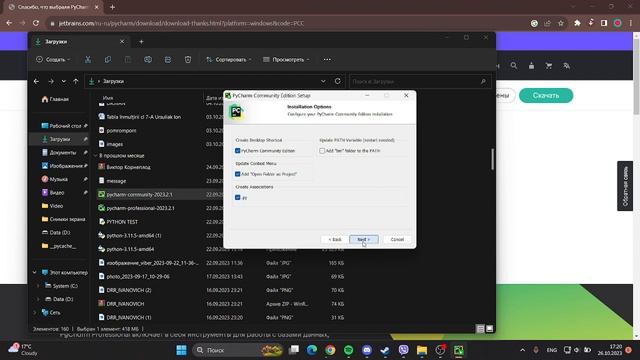Screen dimensions: 640x360
Task: Bookmark this page with star icon
Action: click(x=561, y=23)
